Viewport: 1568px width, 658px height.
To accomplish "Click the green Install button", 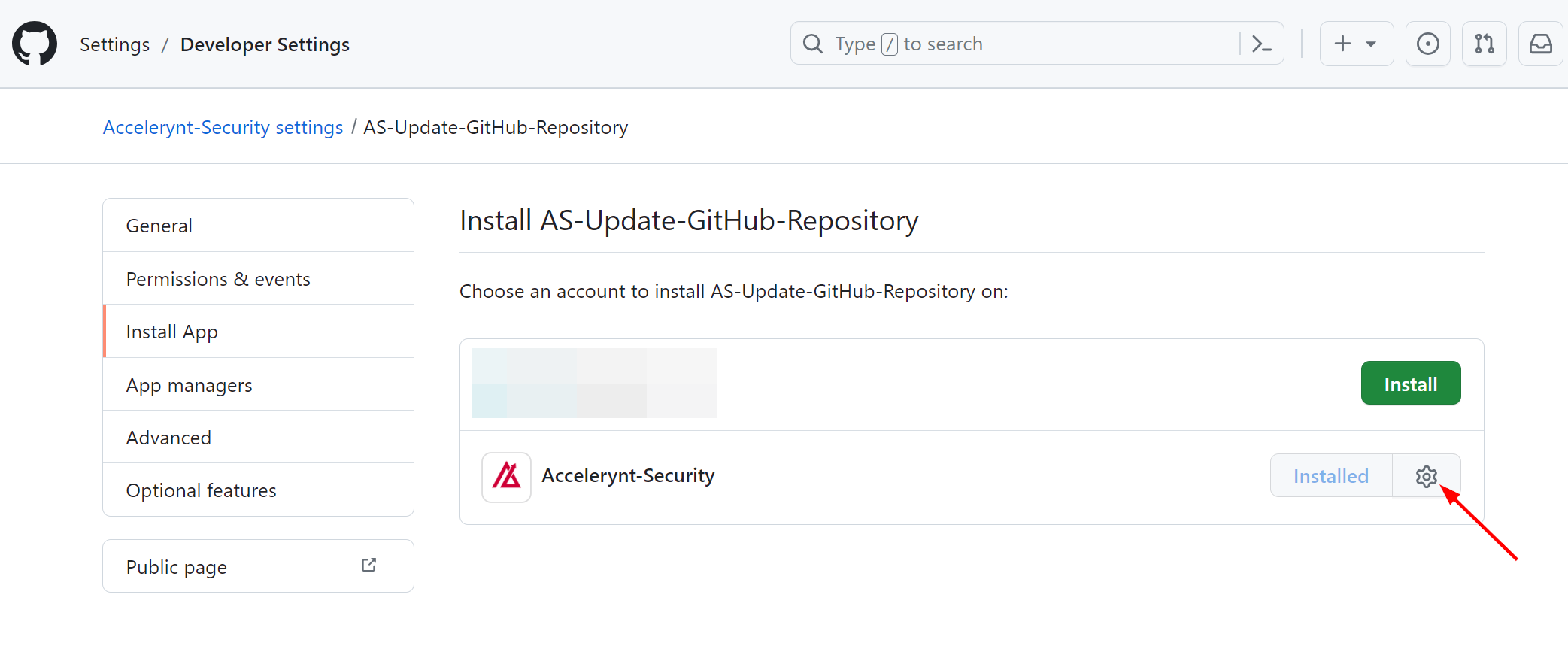I will click(1410, 384).
